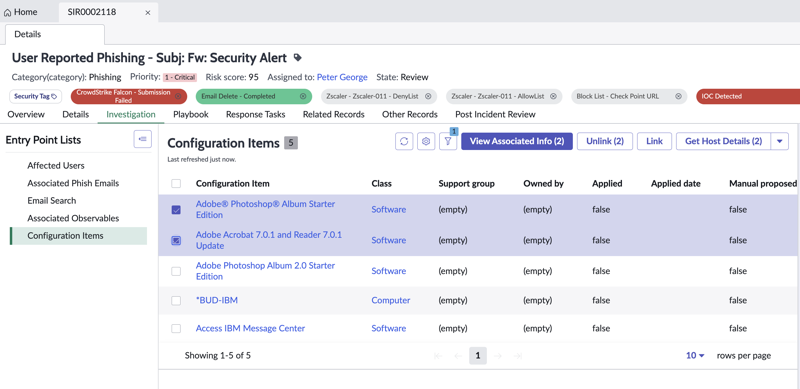Open the Post Incident Review tab
This screenshot has height=389, width=800.
click(x=495, y=114)
